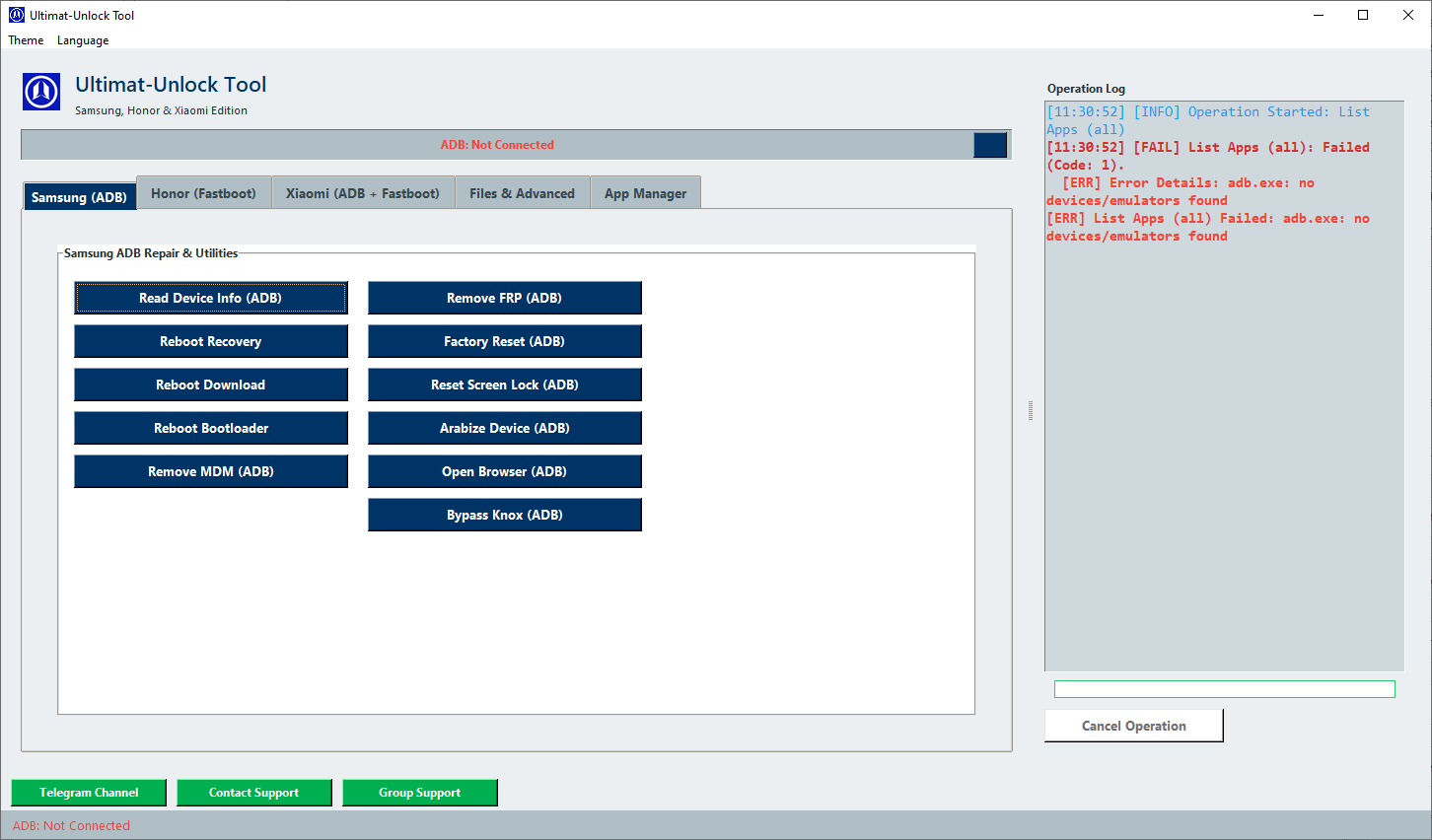Click the ADB: Not Connected status bar
This screenshot has width=1432, height=840.
point(71,825)
